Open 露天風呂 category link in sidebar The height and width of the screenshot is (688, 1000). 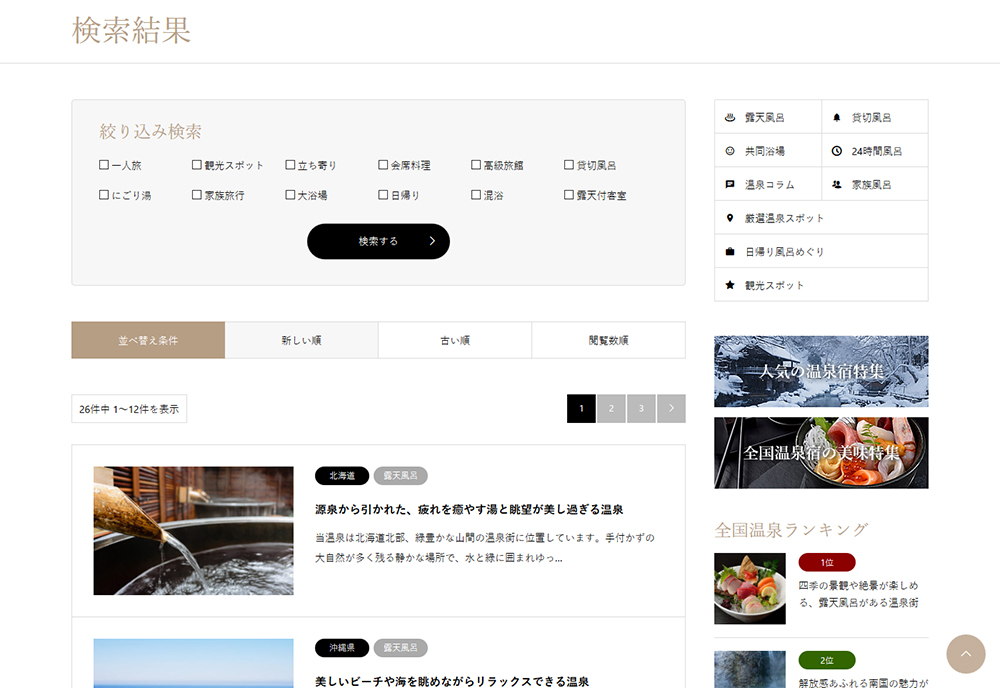pyautogui.click(x=768, y=117)
